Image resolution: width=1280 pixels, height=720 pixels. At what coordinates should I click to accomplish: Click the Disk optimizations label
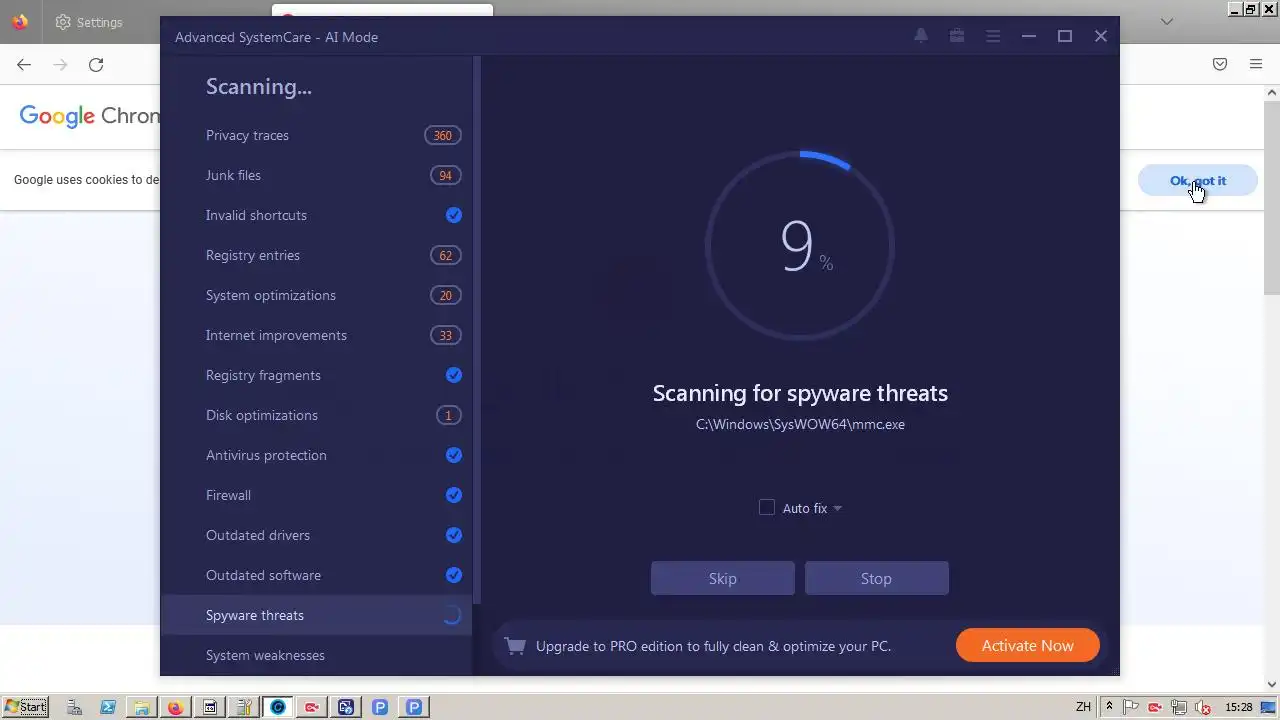point(262,415)
